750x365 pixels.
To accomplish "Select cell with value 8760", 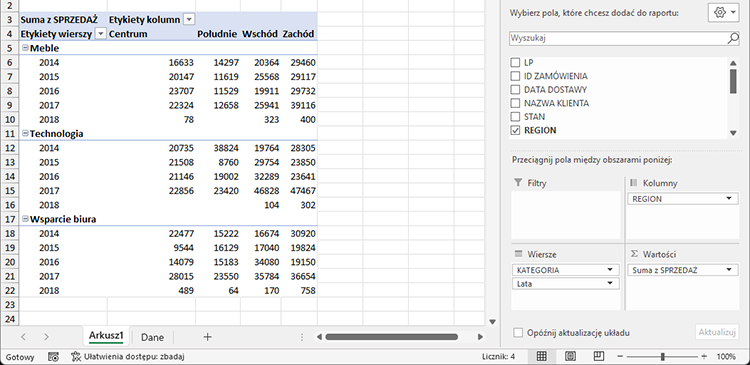I will pyautogui.click(x=218, y=162).
